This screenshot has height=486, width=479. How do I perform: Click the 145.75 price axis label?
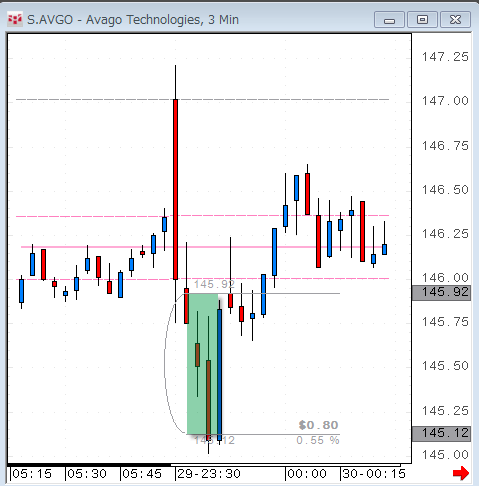[x=445, y=322]
